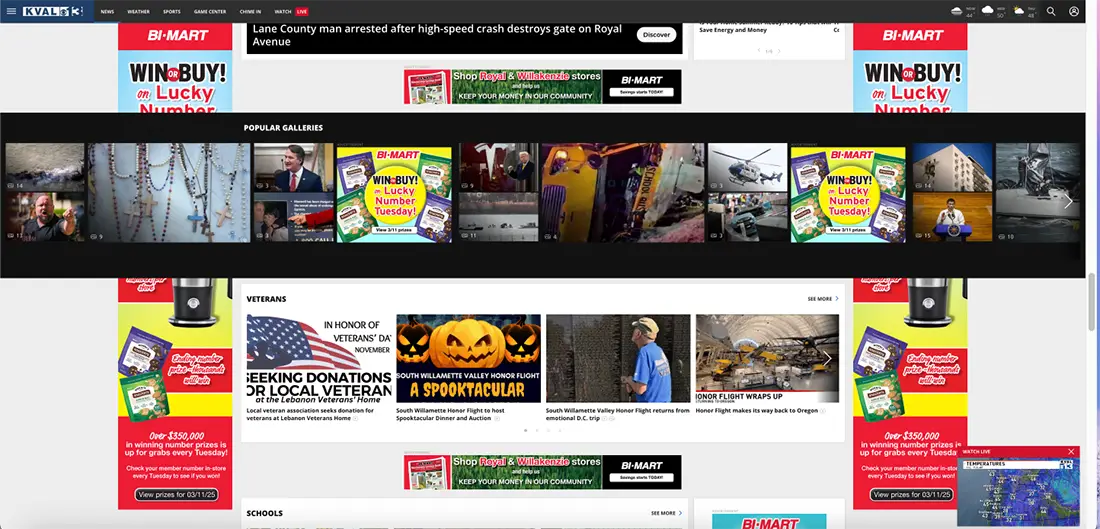Select fourth Veterans carousel page dot
The width and height of the screenshot is (1100, 529).
pos(559,430)
